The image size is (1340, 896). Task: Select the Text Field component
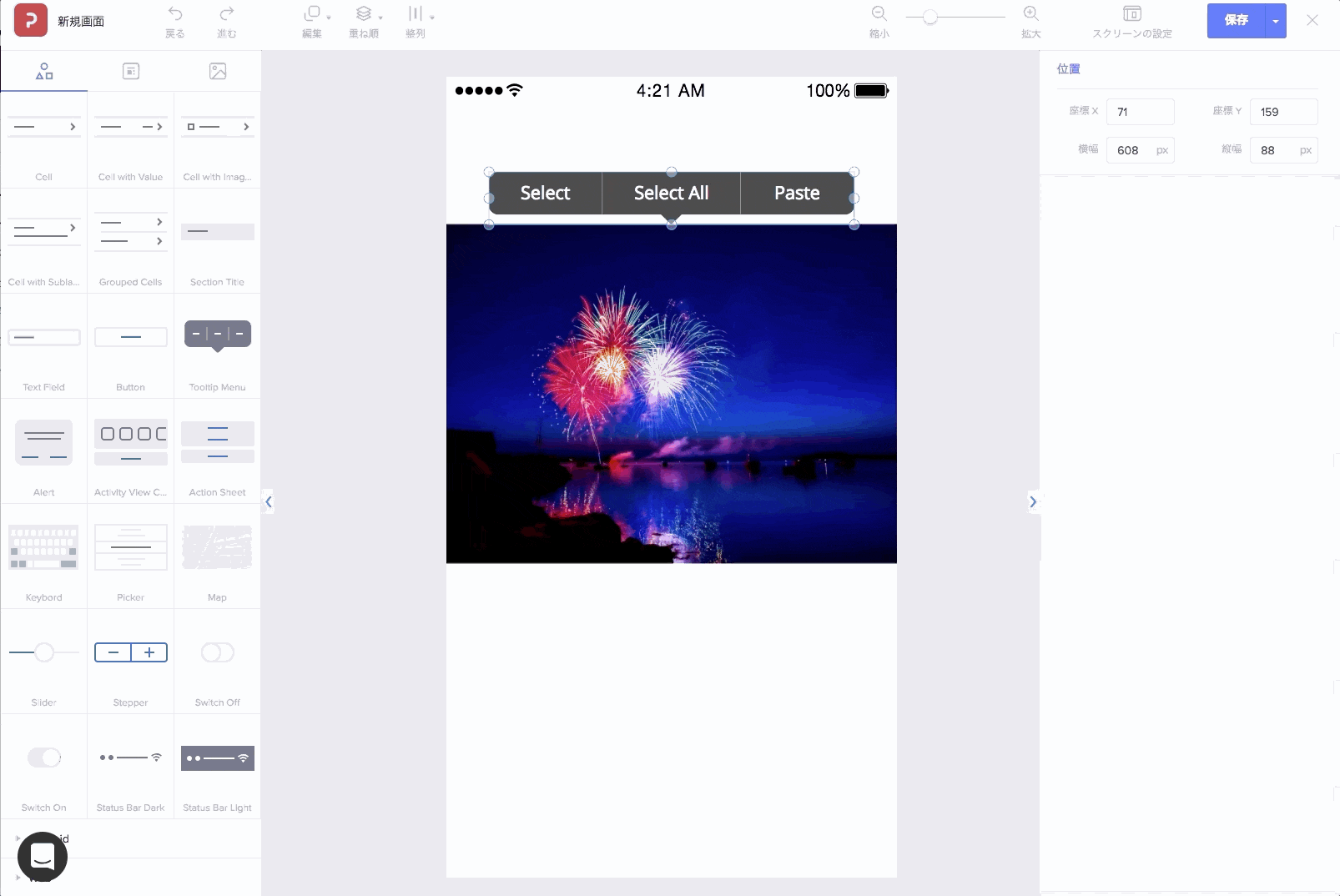pos(44,347)
